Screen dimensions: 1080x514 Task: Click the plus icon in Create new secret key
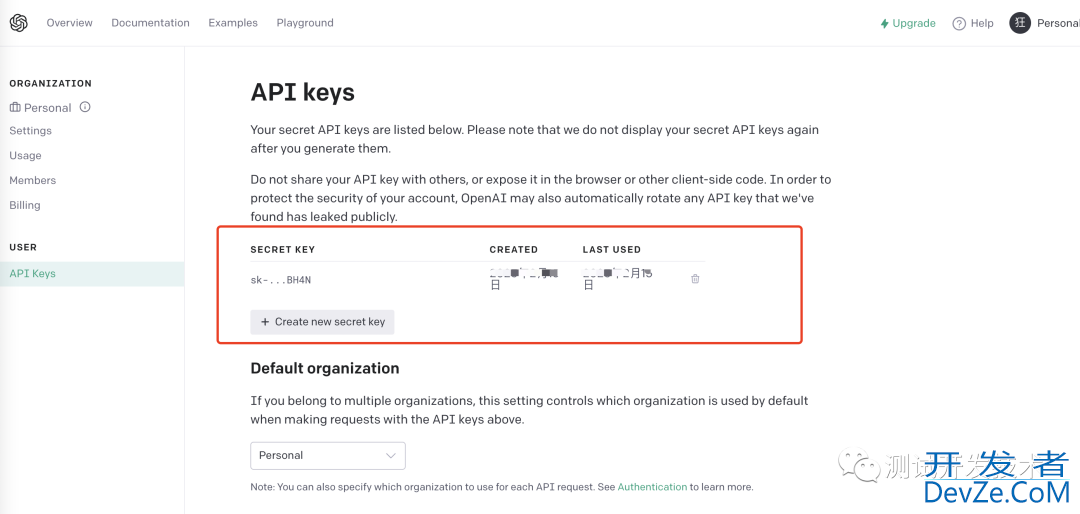(265, 322)
